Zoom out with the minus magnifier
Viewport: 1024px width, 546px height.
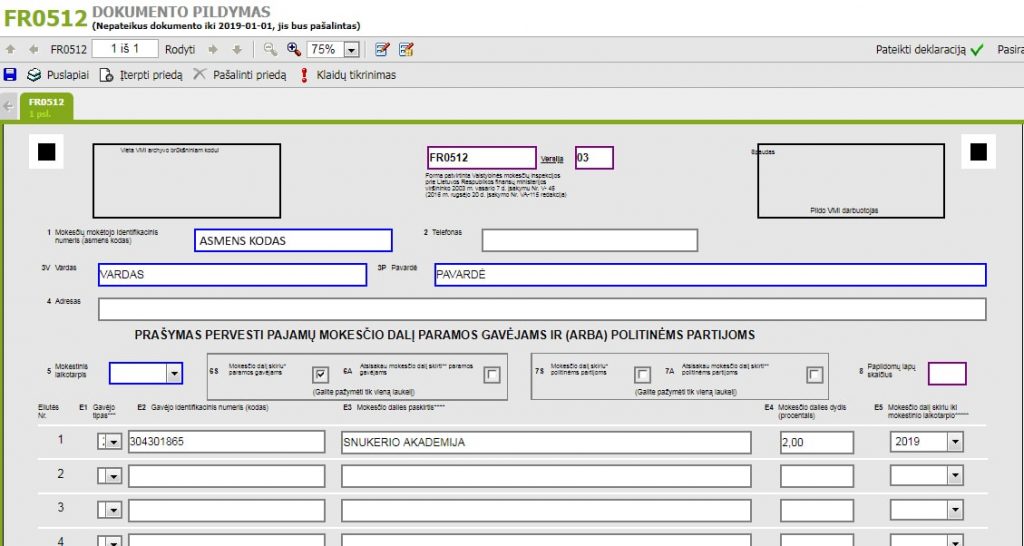pos(270,49)
